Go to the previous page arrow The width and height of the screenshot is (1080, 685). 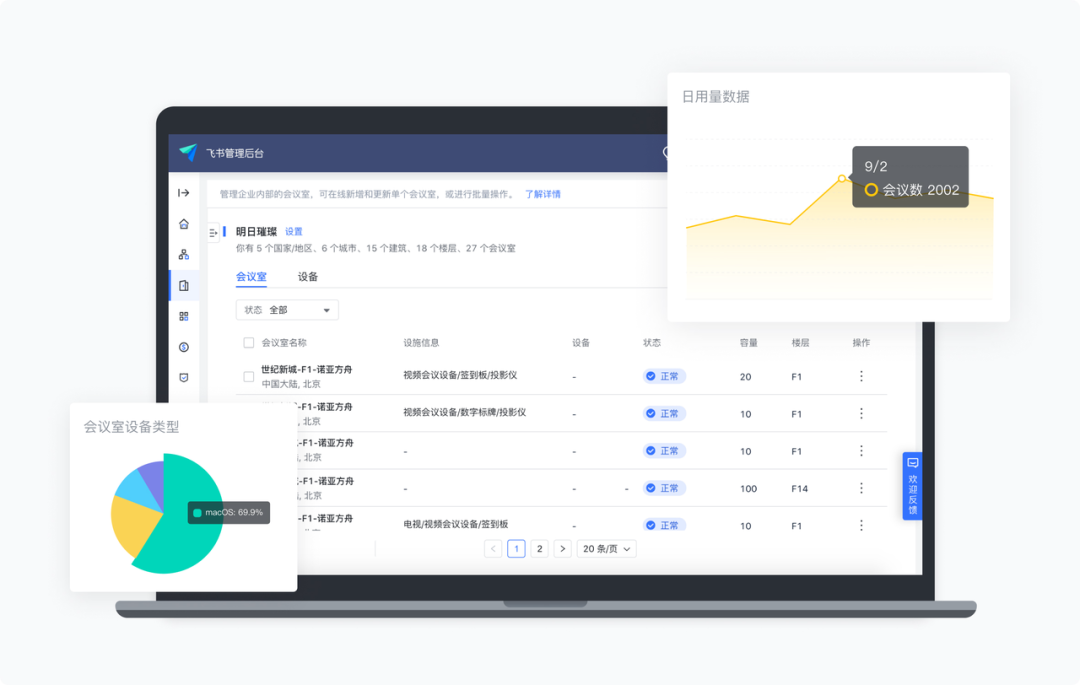click(x=493, y=549)
